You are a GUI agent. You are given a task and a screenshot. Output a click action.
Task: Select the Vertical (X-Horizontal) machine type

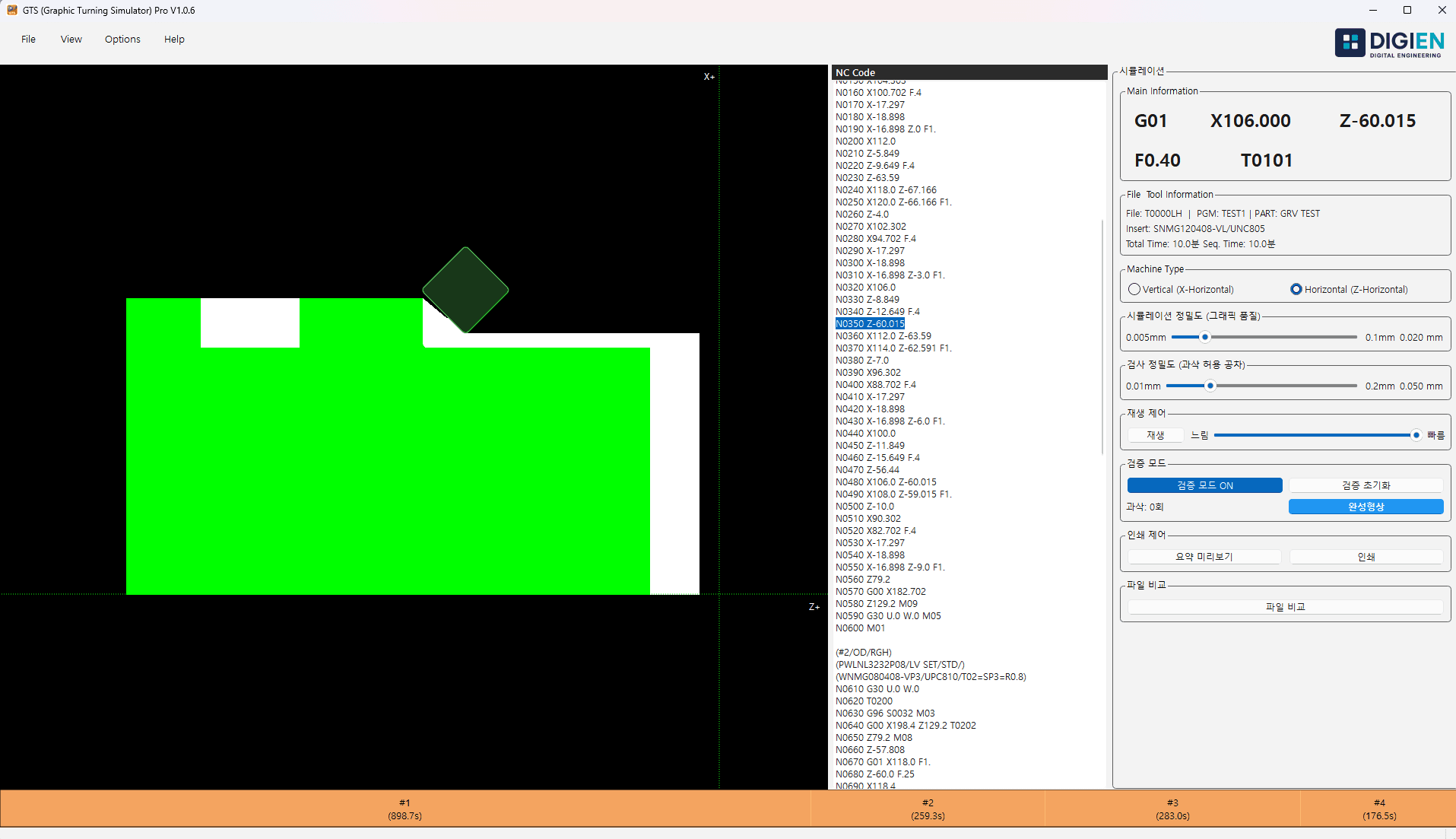click(x=1134, y=289)
